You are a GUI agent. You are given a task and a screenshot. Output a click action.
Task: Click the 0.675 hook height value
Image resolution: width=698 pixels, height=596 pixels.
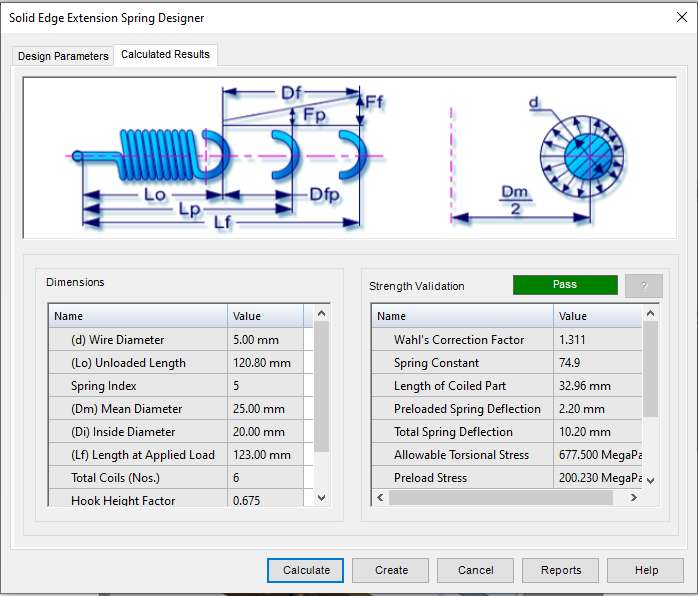pyautogui.click(x=246, y=501)
